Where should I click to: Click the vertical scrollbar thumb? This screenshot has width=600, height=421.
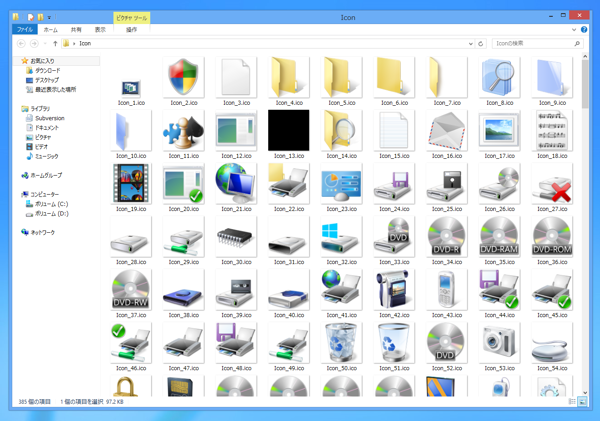click(x=585, y=84)
